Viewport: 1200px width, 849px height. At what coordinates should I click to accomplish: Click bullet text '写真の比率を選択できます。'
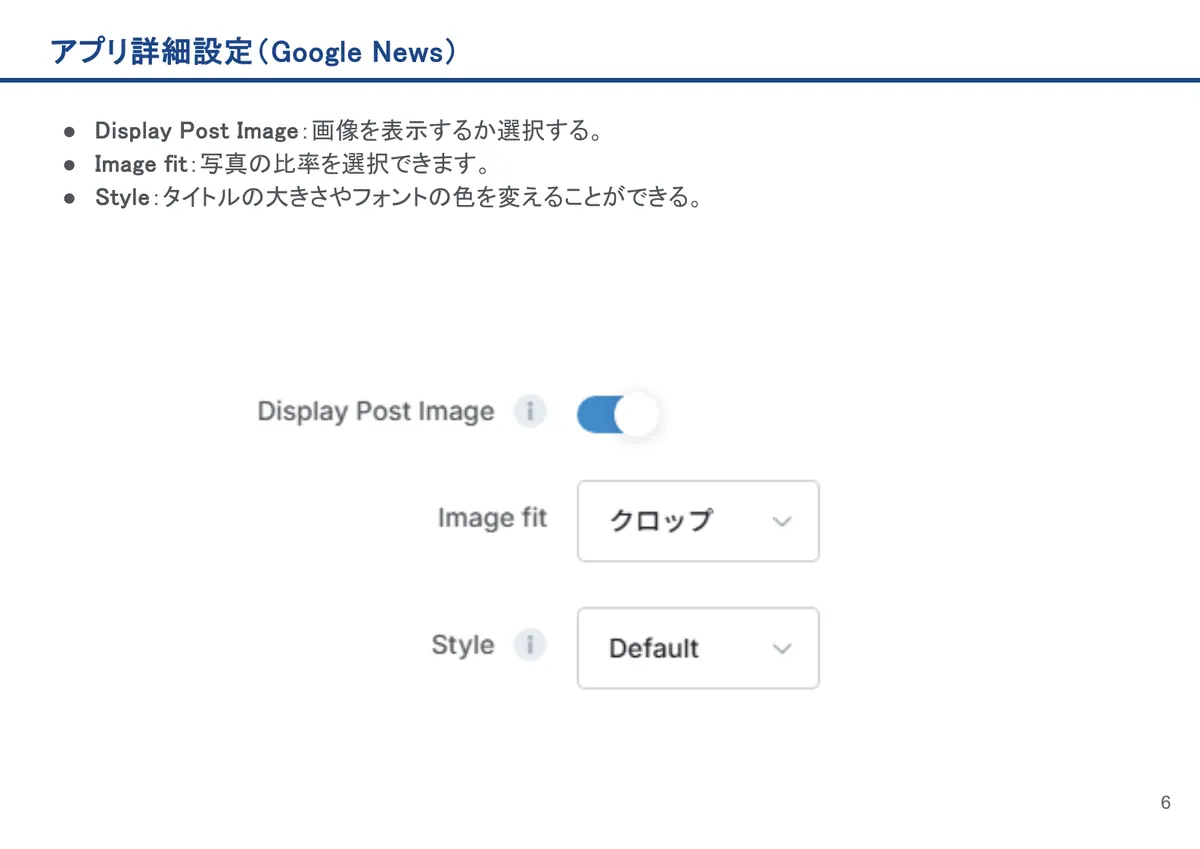[x=346, y=164]
